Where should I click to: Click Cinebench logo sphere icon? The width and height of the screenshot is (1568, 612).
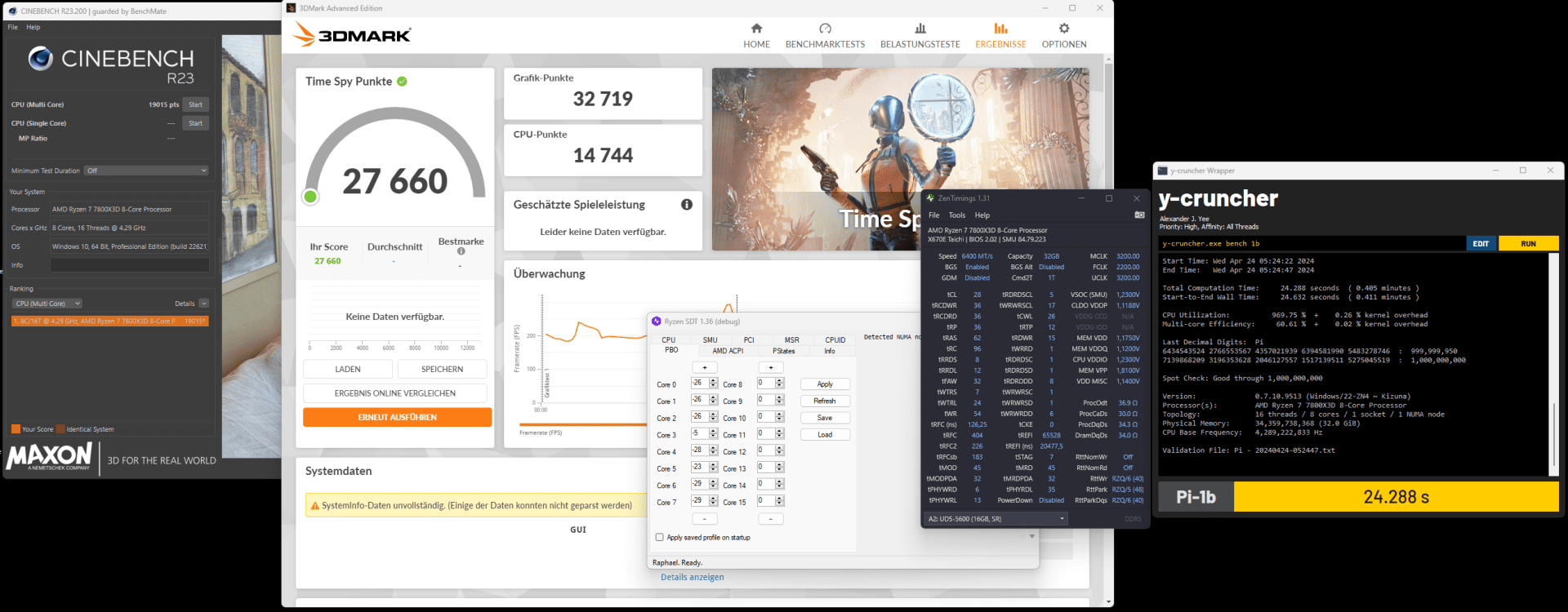pyautogui.click(x=40, y=59)
